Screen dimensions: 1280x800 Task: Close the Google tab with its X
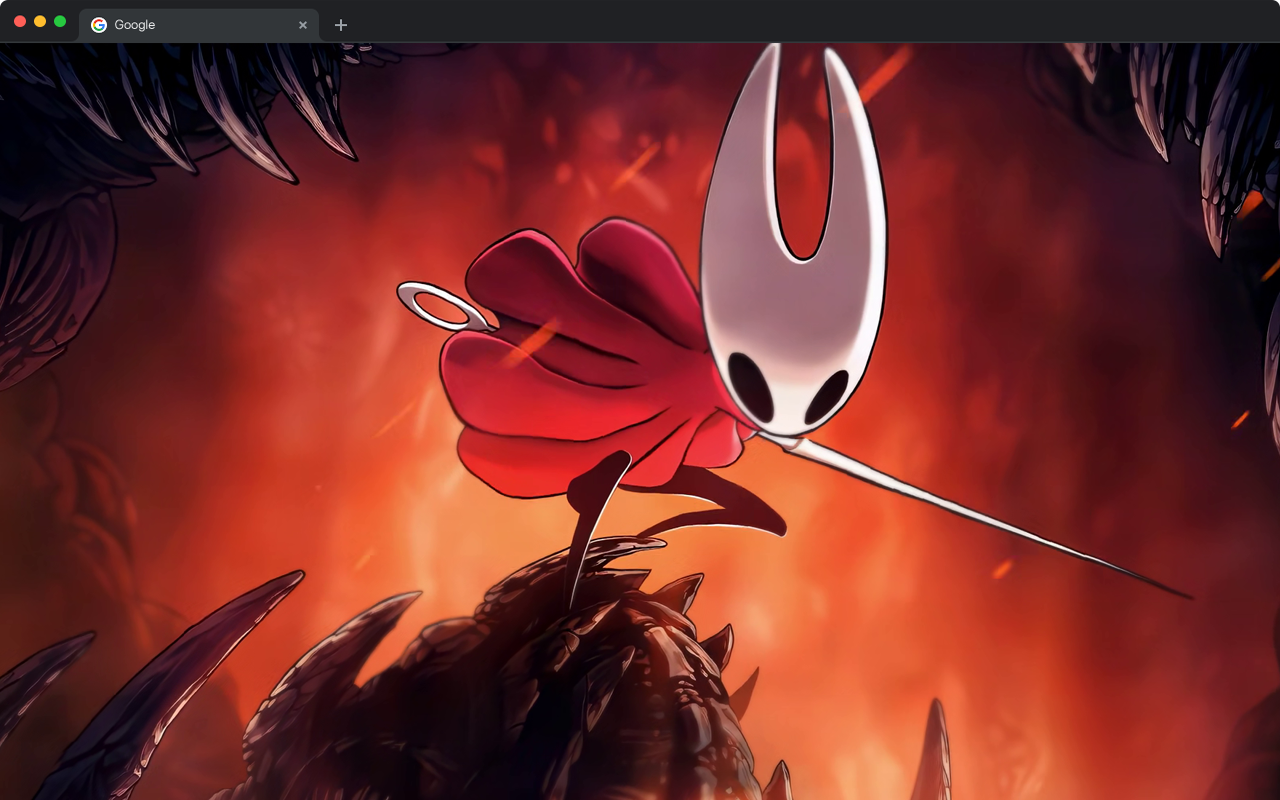(303, 25)
